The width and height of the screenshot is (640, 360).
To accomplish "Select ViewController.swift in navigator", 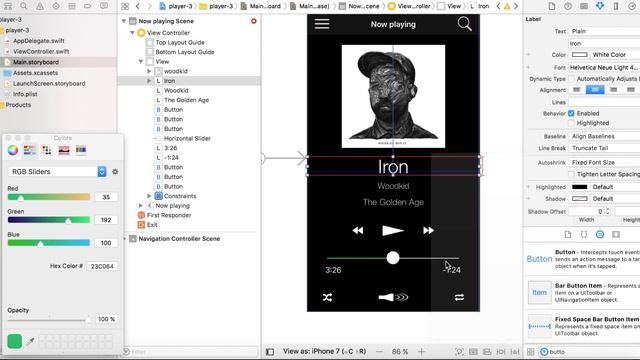I will coord(41,51).
